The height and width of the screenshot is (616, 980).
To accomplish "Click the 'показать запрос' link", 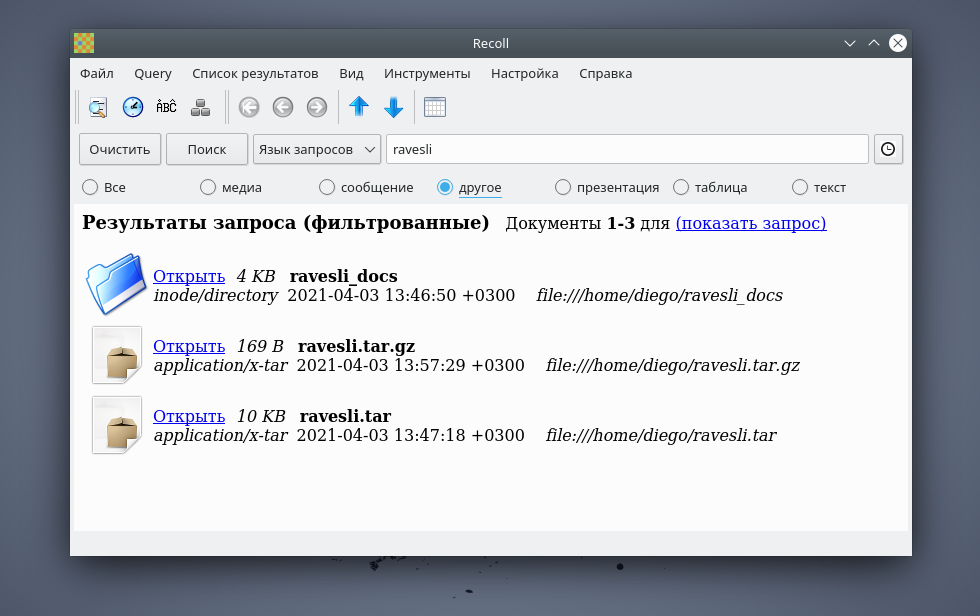I will [751, 223].
